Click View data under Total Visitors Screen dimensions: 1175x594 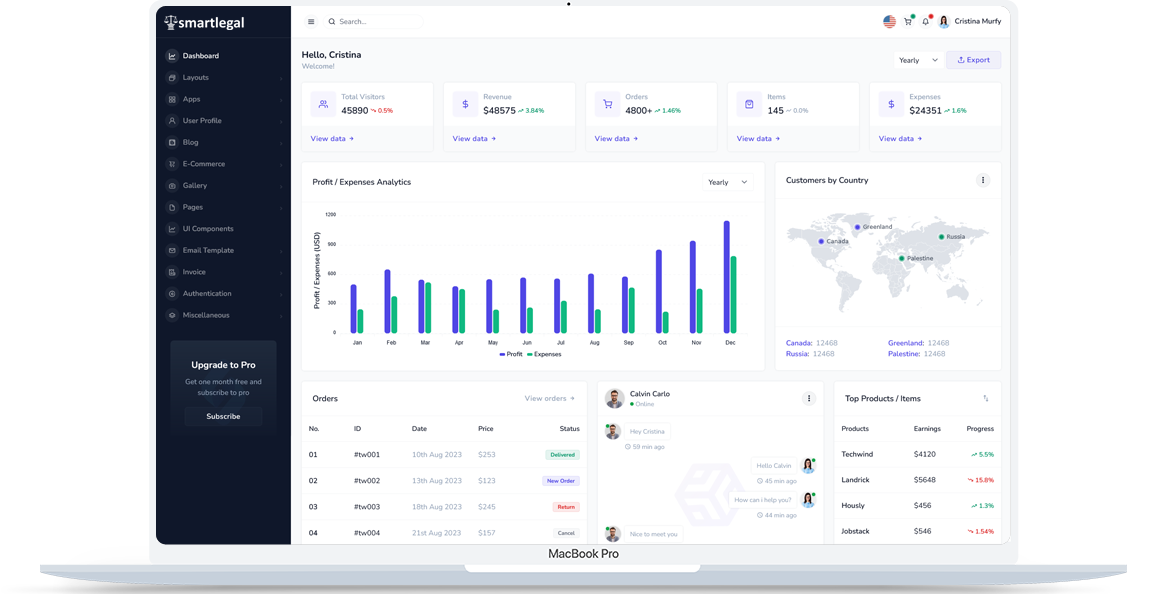[332, 138]
